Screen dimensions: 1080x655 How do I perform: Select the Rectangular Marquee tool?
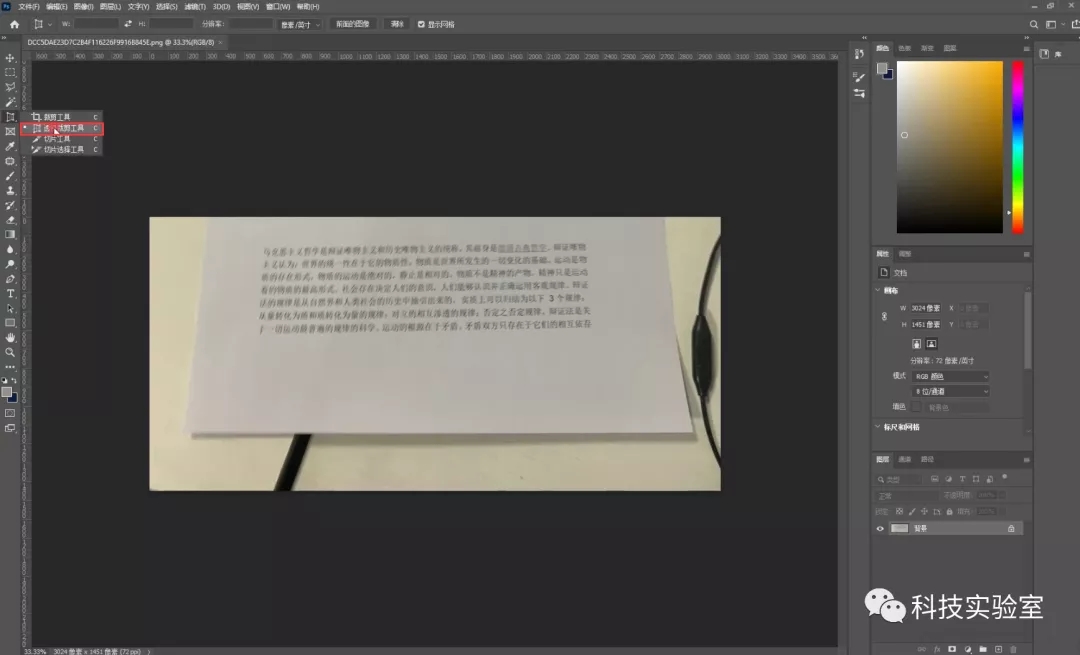coord(10,72)
